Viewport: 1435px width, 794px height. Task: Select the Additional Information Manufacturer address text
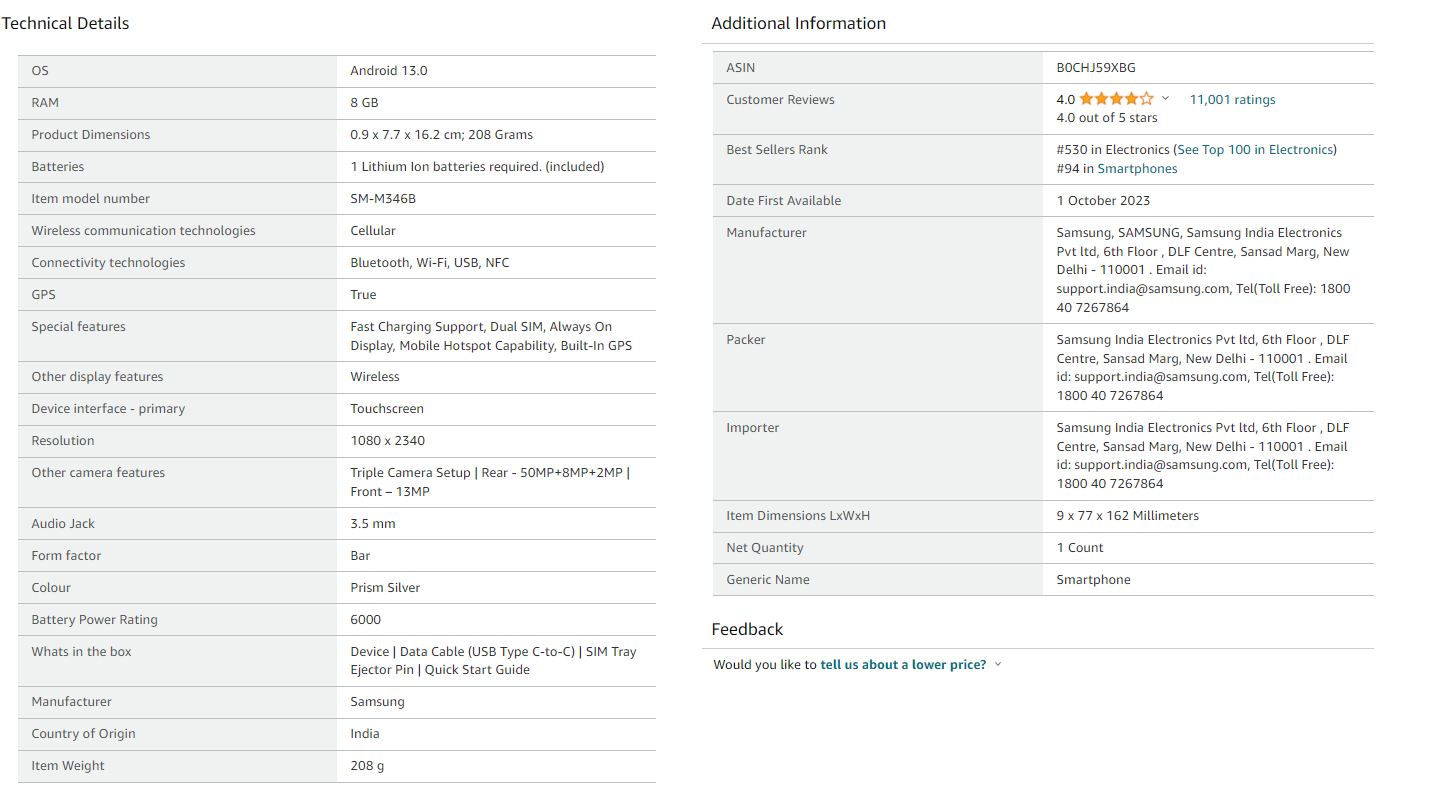[1203, 270]
